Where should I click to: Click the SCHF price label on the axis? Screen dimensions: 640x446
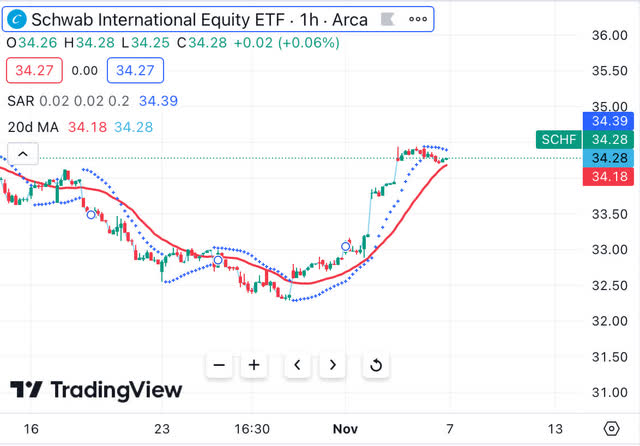[x=558, y=139]
